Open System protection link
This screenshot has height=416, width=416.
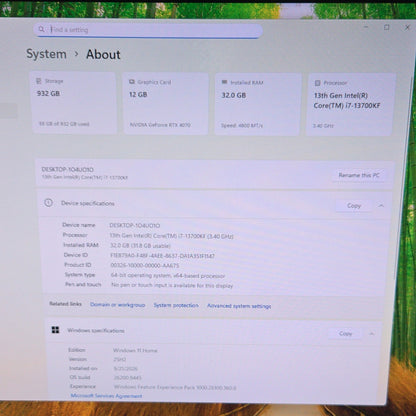coord(176,305)
